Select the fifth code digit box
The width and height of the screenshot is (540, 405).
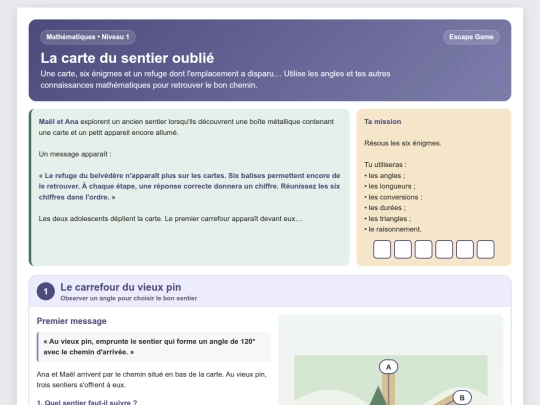[465, 249]
